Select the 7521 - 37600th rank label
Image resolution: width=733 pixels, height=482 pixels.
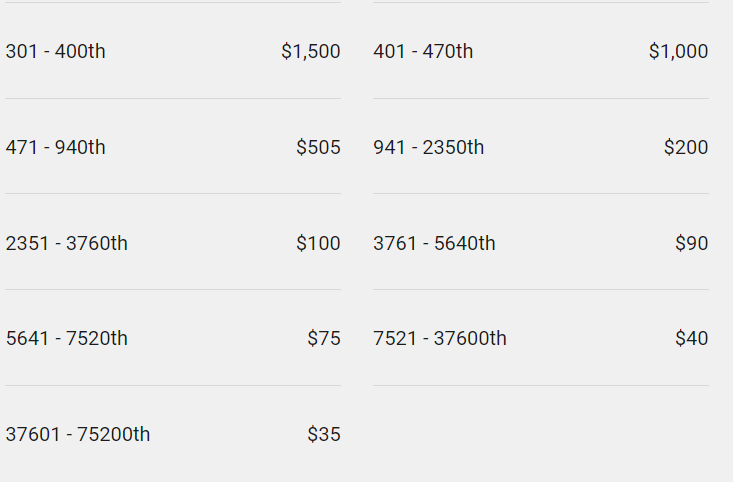pos(440,338)
